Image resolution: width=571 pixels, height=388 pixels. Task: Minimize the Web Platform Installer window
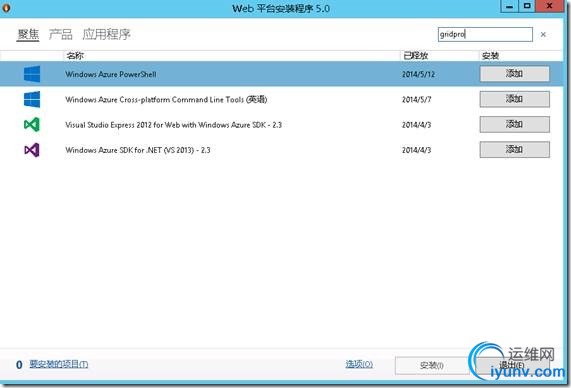(509, 6)
